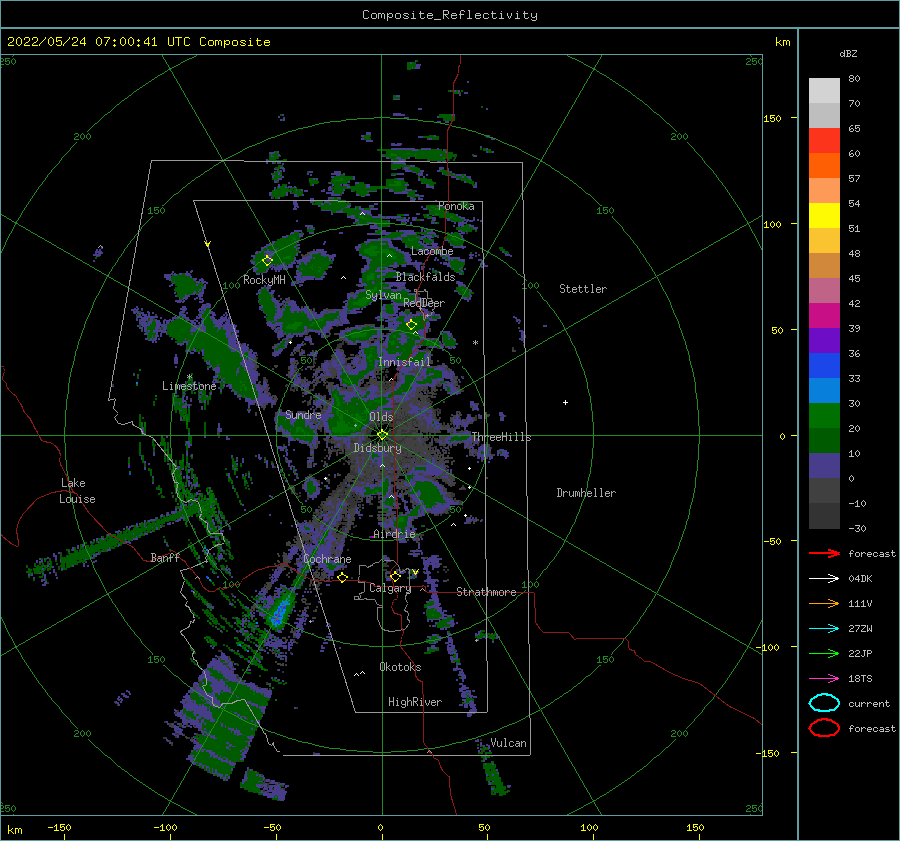Select the red forecast ellipse legend icon
900x841 pixels.
pos(824,728)
